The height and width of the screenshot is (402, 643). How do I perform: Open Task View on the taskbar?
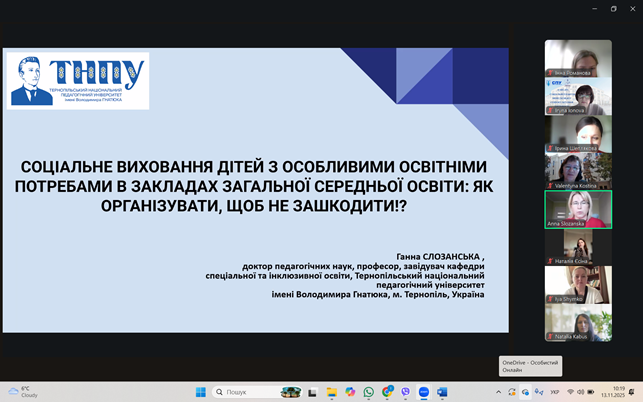click(x=311, y=392)
